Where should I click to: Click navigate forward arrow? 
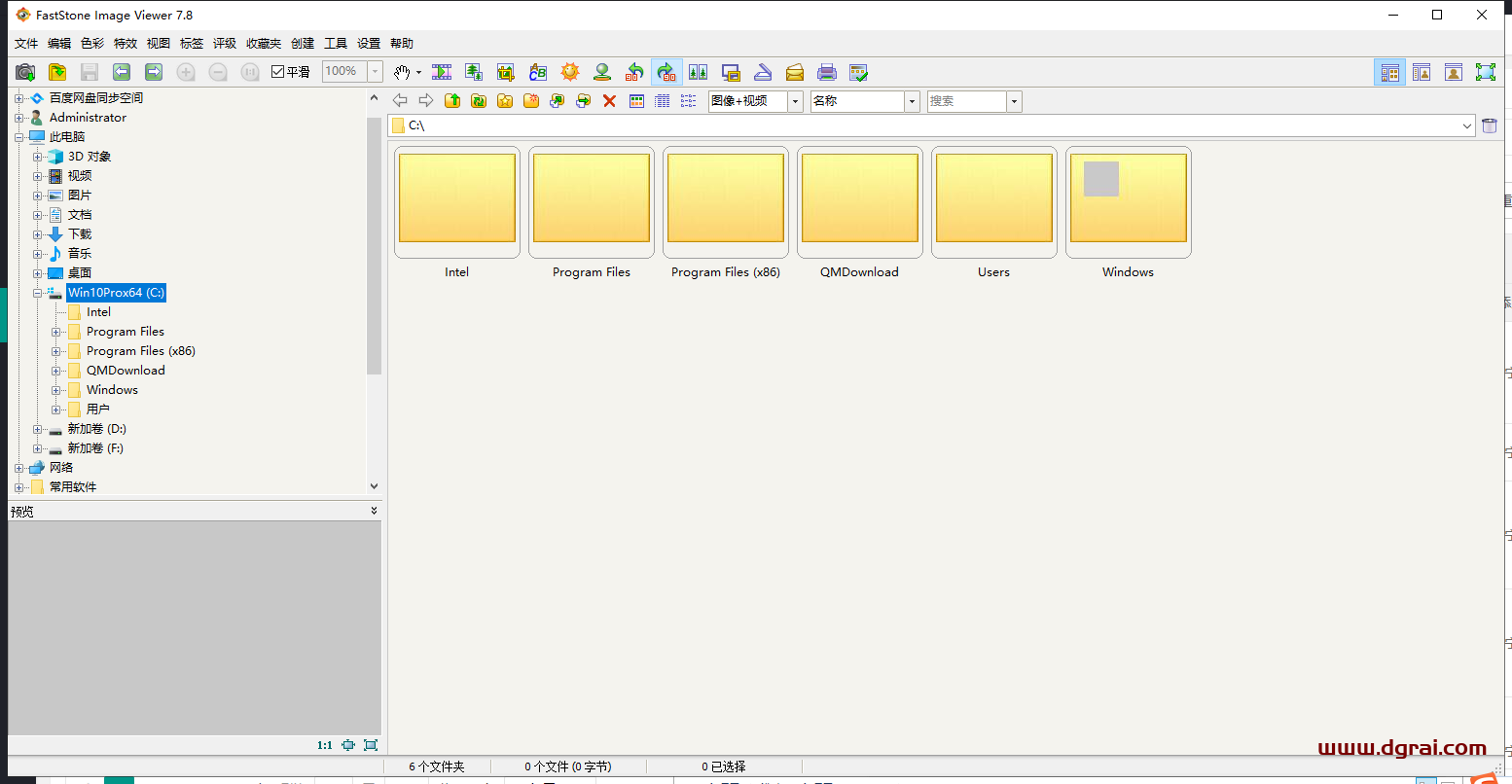coord(426,101)
